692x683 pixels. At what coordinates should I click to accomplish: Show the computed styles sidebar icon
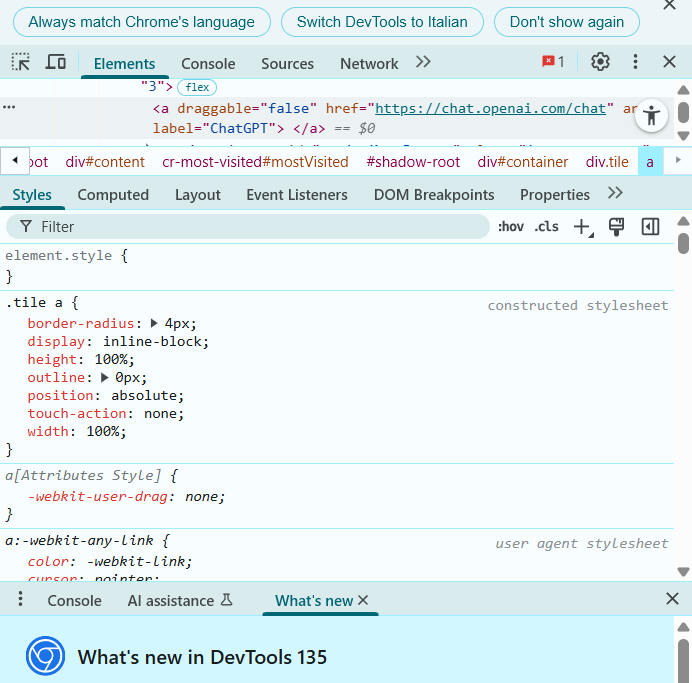(651, 227)
